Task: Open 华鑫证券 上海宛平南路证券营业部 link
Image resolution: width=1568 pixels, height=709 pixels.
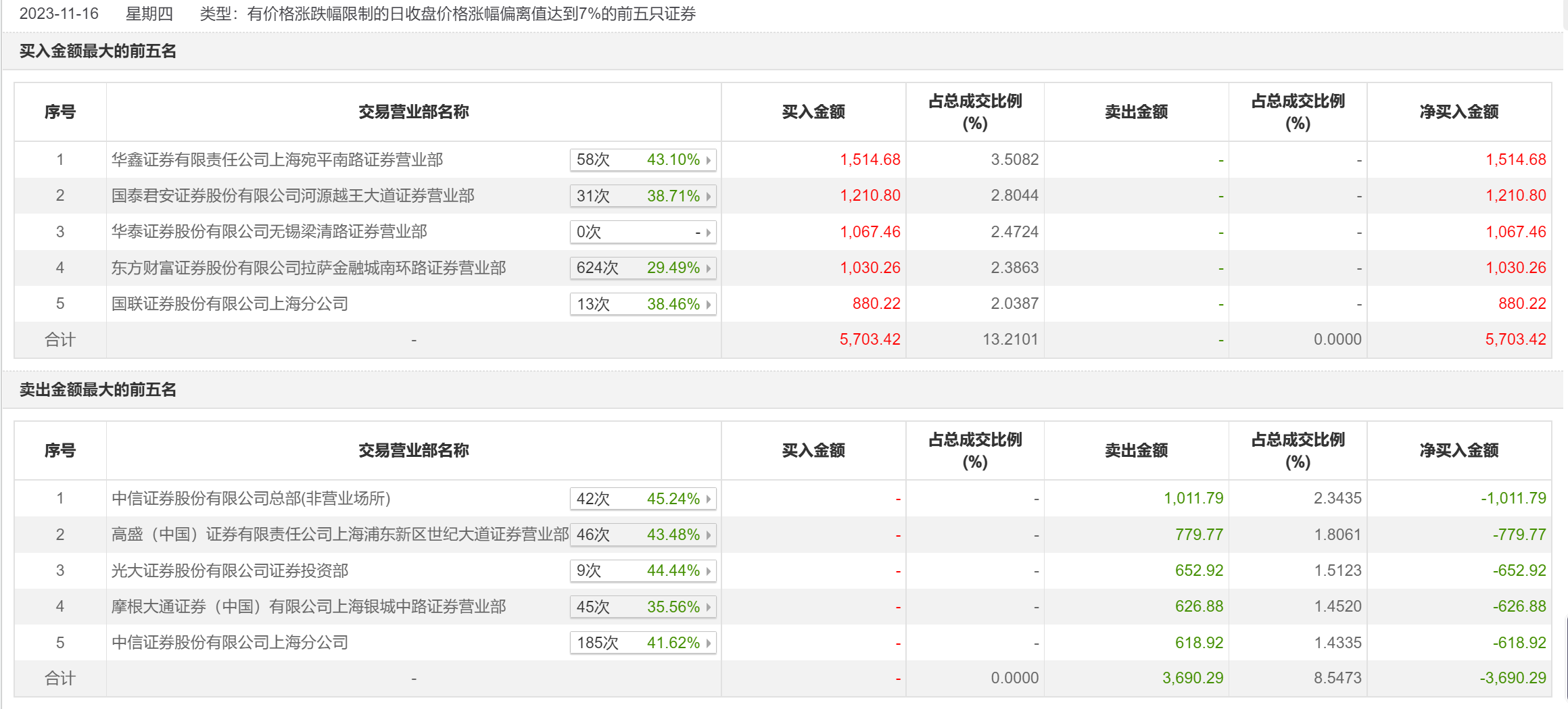Action: coord(277,160)
